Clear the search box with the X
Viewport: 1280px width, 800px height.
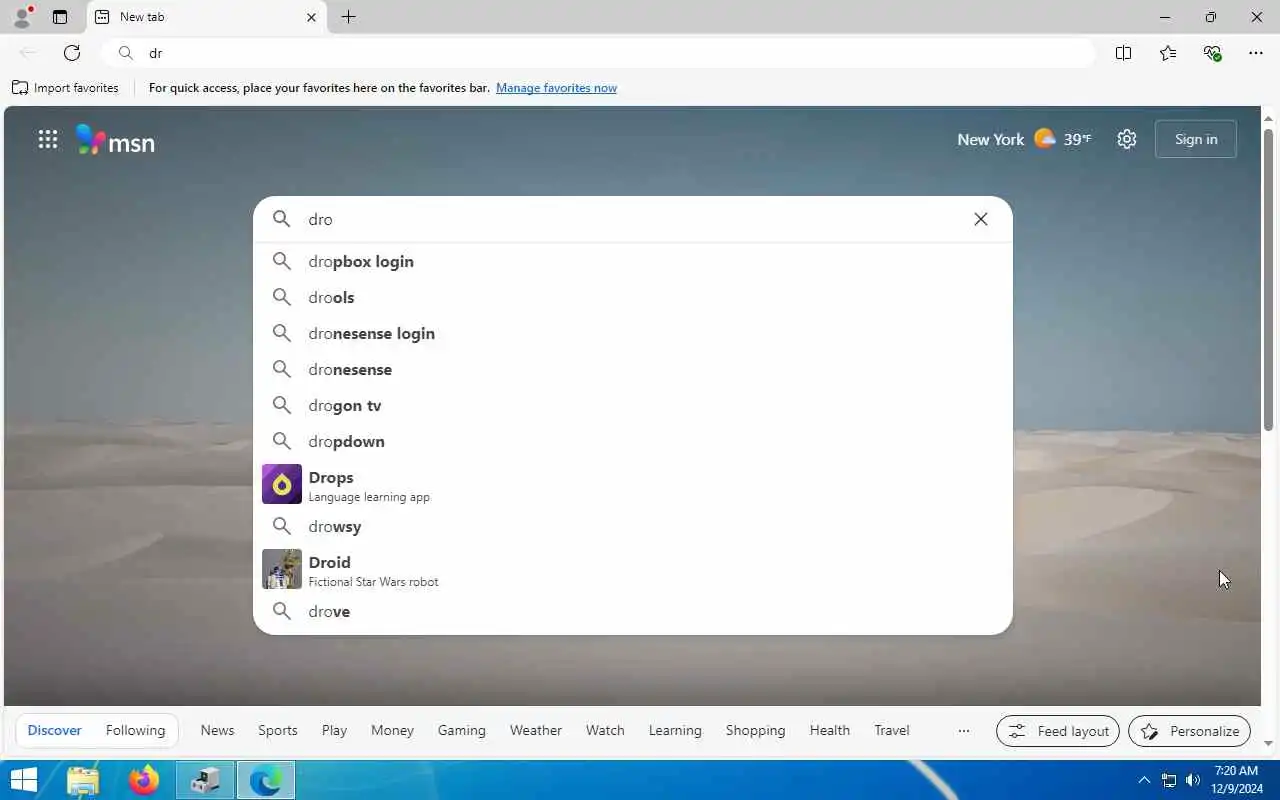click(981, 219)
